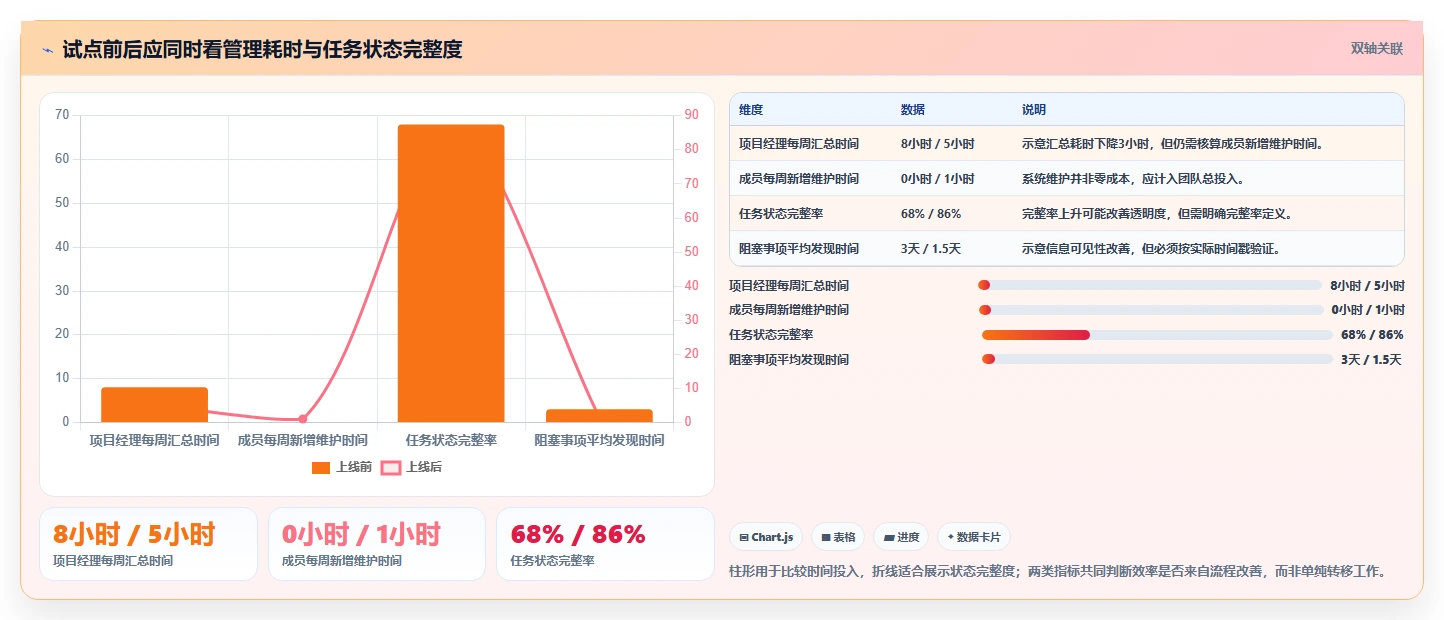Viewport: 1444px width, 620px height.
Task: Click the progress value 3天 / 1.5天
Action: click(1371, 359)
